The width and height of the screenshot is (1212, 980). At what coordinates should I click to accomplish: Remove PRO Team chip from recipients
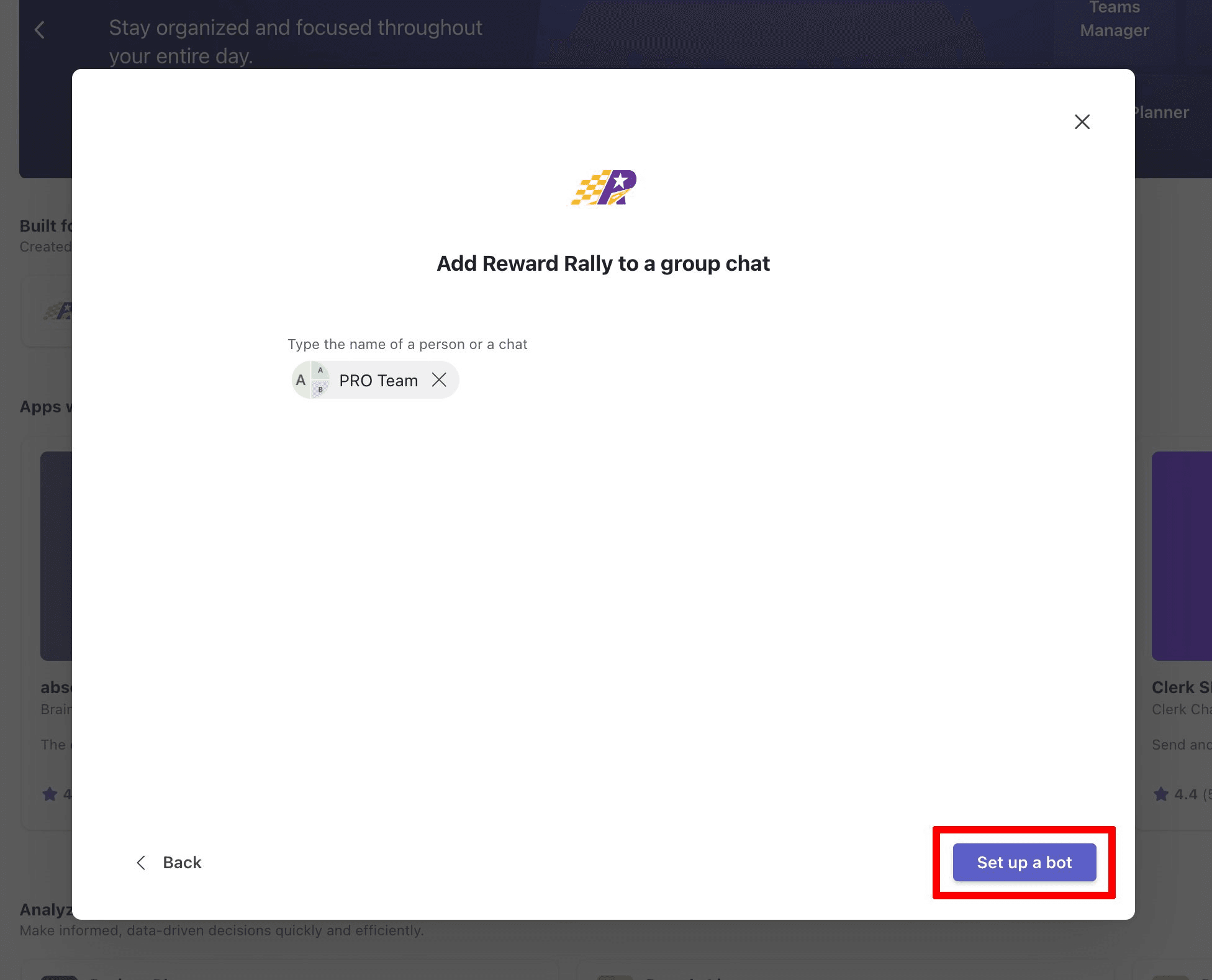click(x=439, y=379)
